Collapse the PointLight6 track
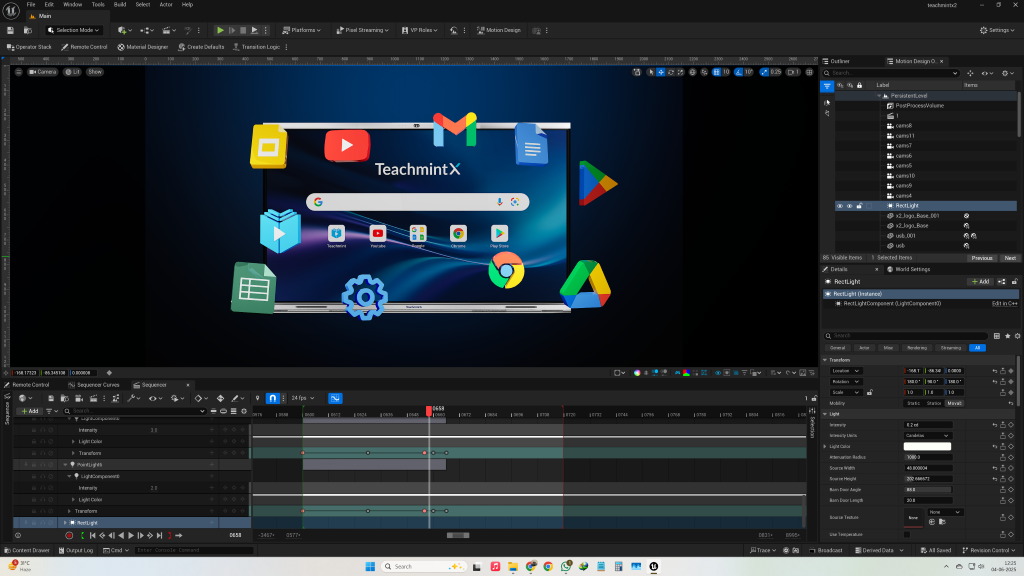The width and height of the screenshot is (1024, 576). (65, 465)
